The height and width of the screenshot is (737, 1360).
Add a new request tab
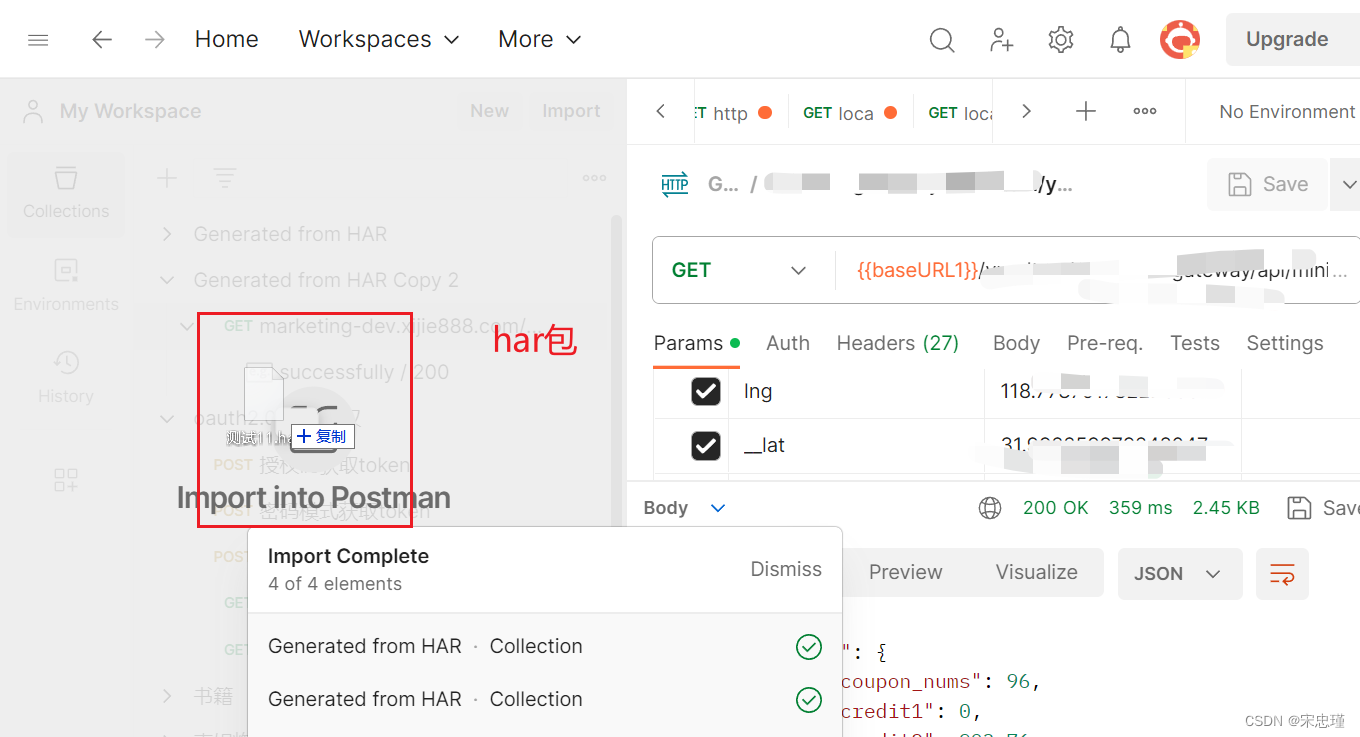(x=1086, y=111)
